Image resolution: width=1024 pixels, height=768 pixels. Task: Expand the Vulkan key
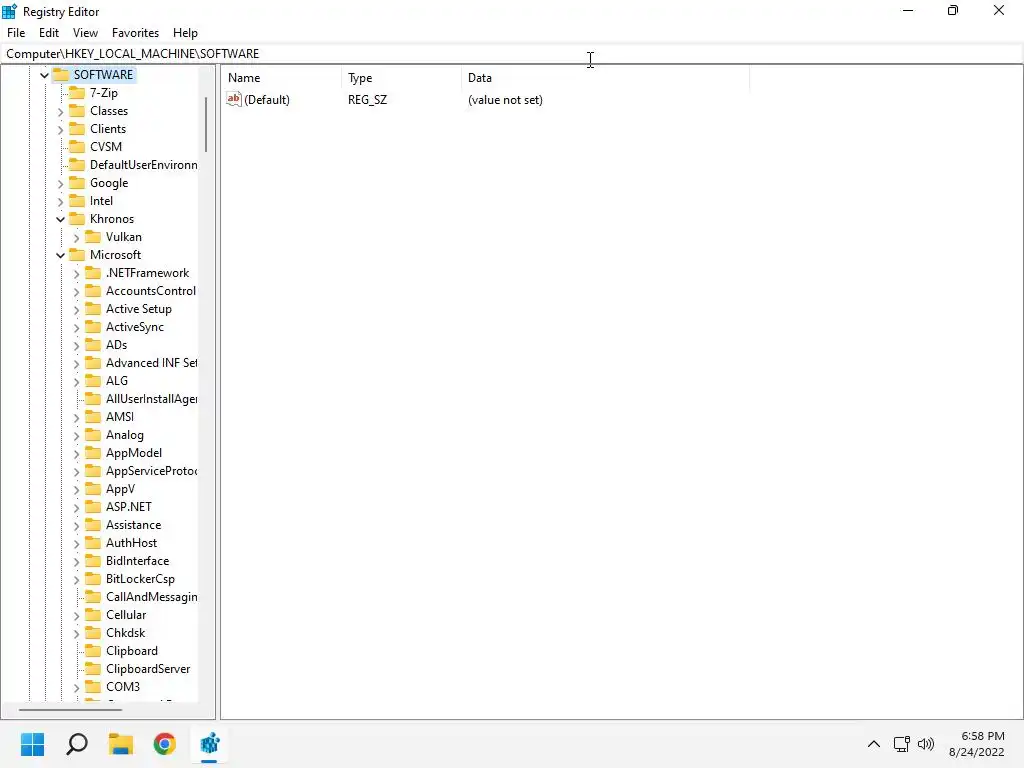(76, 238)
